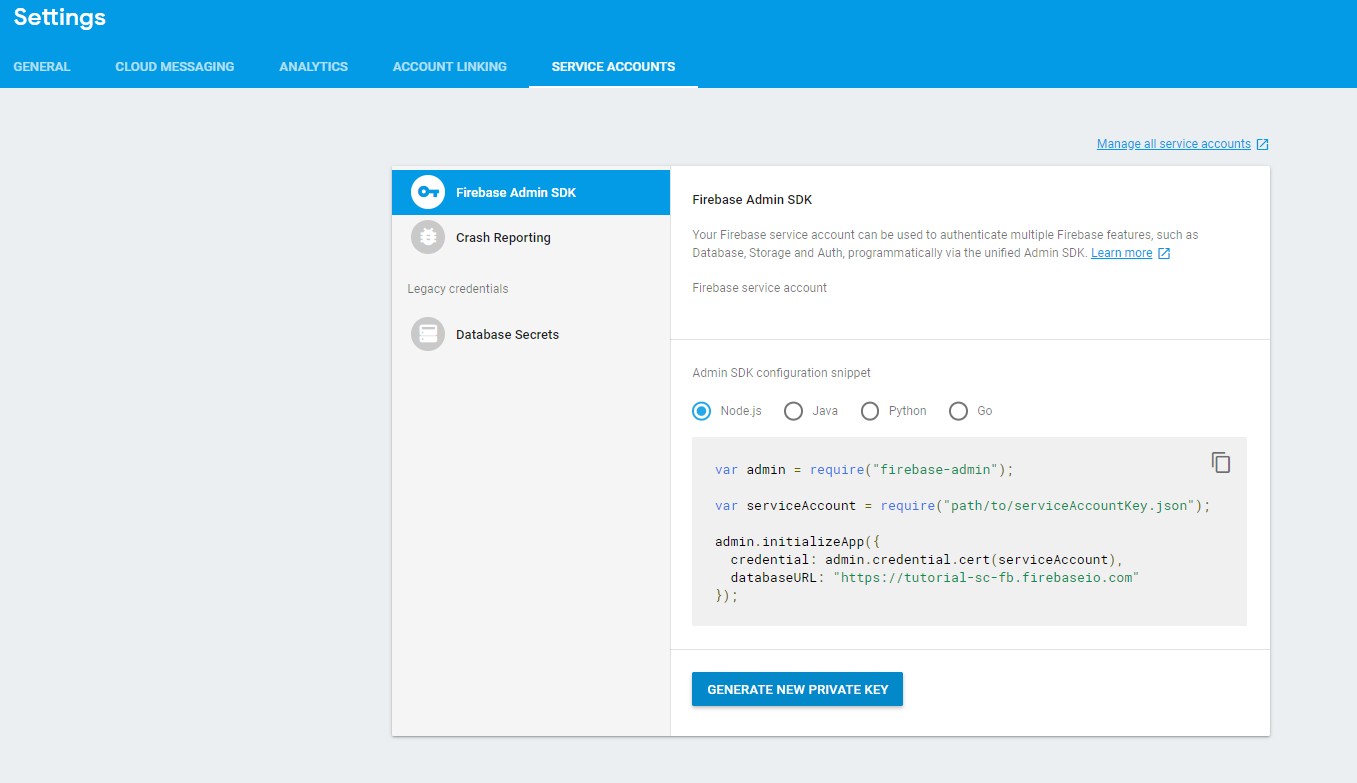The height and width of the screenshot is (783, 1357).
Task: Choose the Go radio option
Action: pos(958,411)
